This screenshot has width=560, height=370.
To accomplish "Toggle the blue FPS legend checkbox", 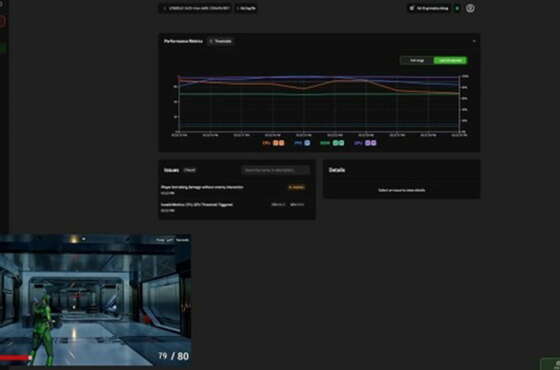I will [307, 143].
